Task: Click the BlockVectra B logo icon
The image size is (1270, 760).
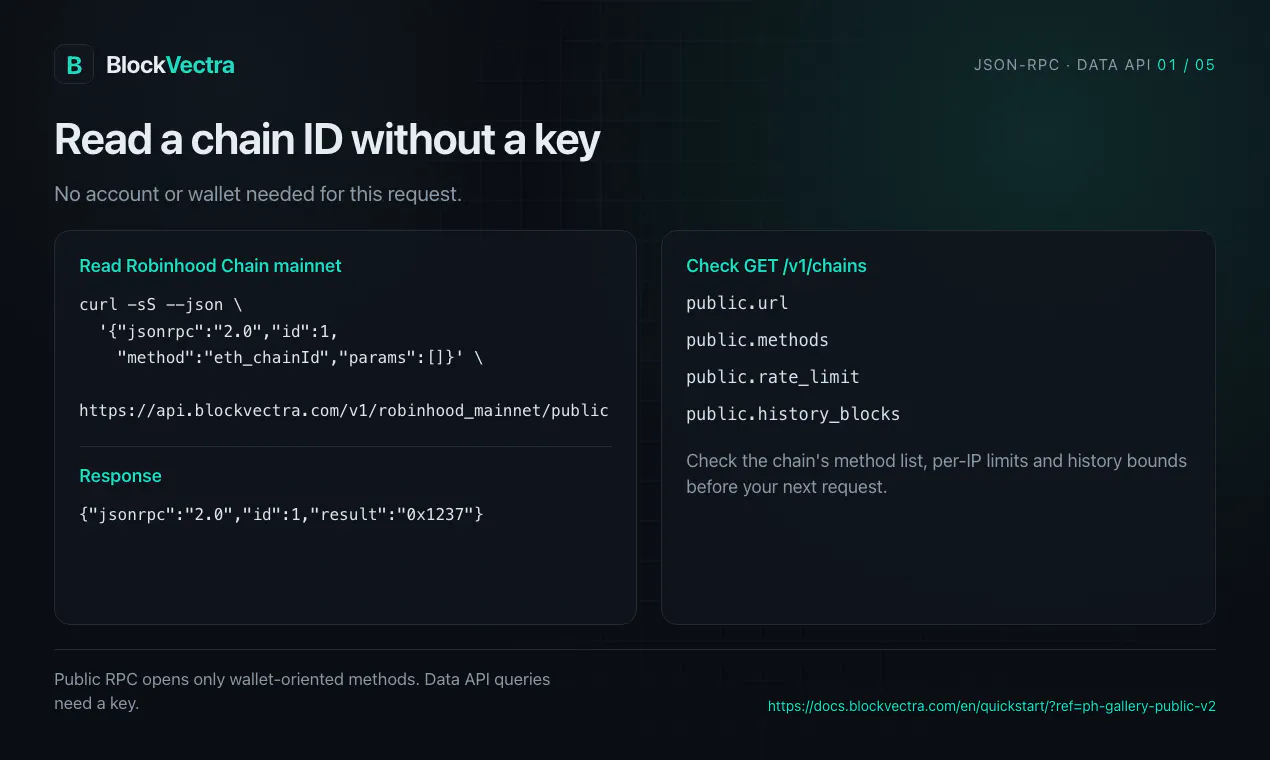Action: coord(74,65)
